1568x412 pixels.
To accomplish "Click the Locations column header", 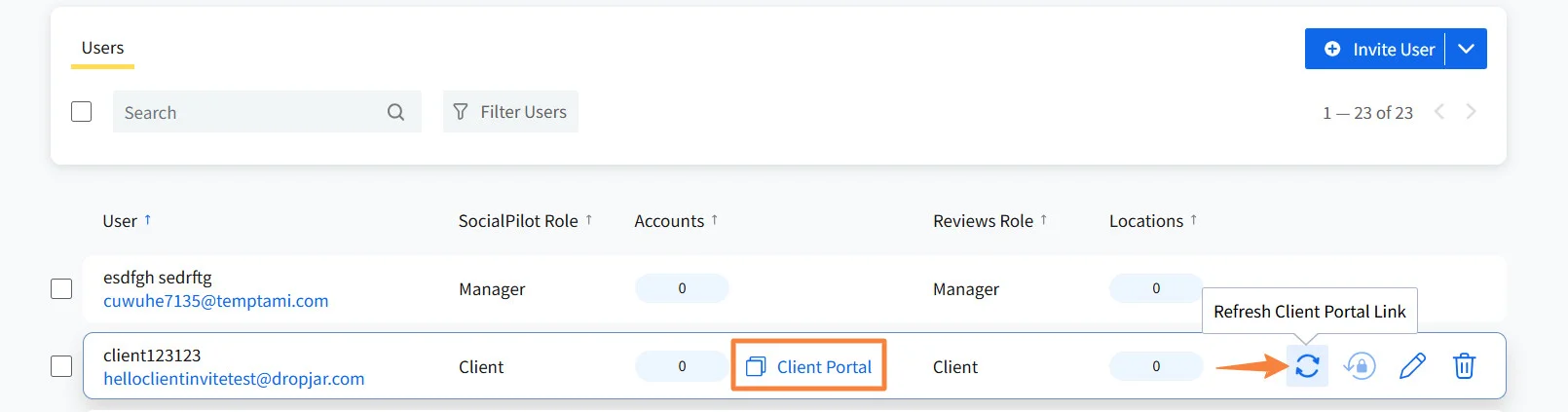I will pos(1146,221).
